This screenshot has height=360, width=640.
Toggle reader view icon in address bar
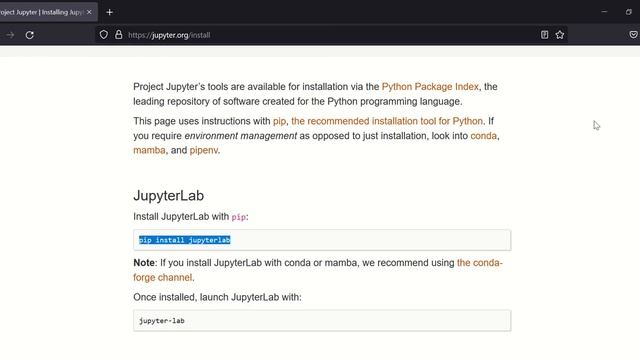tap(544, 35)
